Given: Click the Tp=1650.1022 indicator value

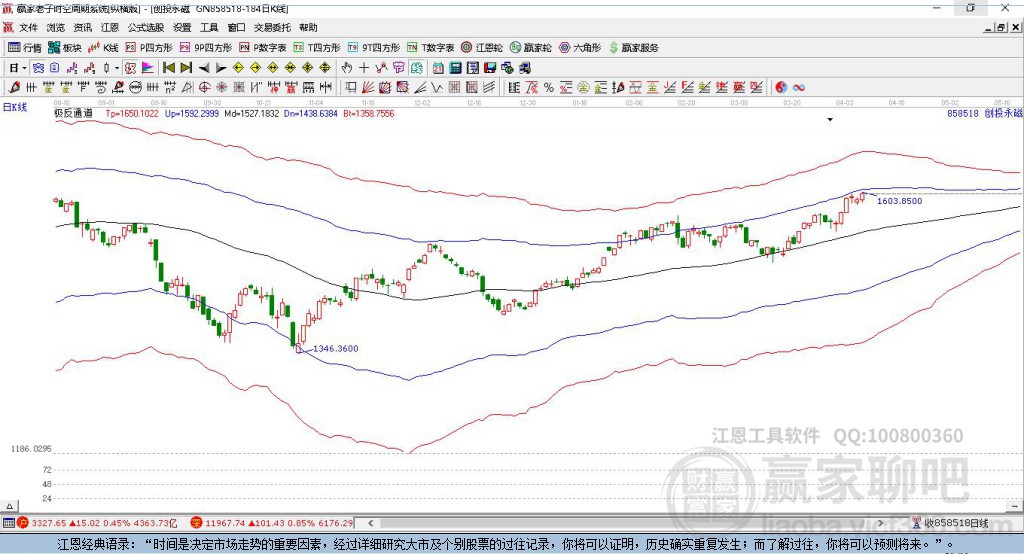Looking at the screenshot, I should [132, 113].
